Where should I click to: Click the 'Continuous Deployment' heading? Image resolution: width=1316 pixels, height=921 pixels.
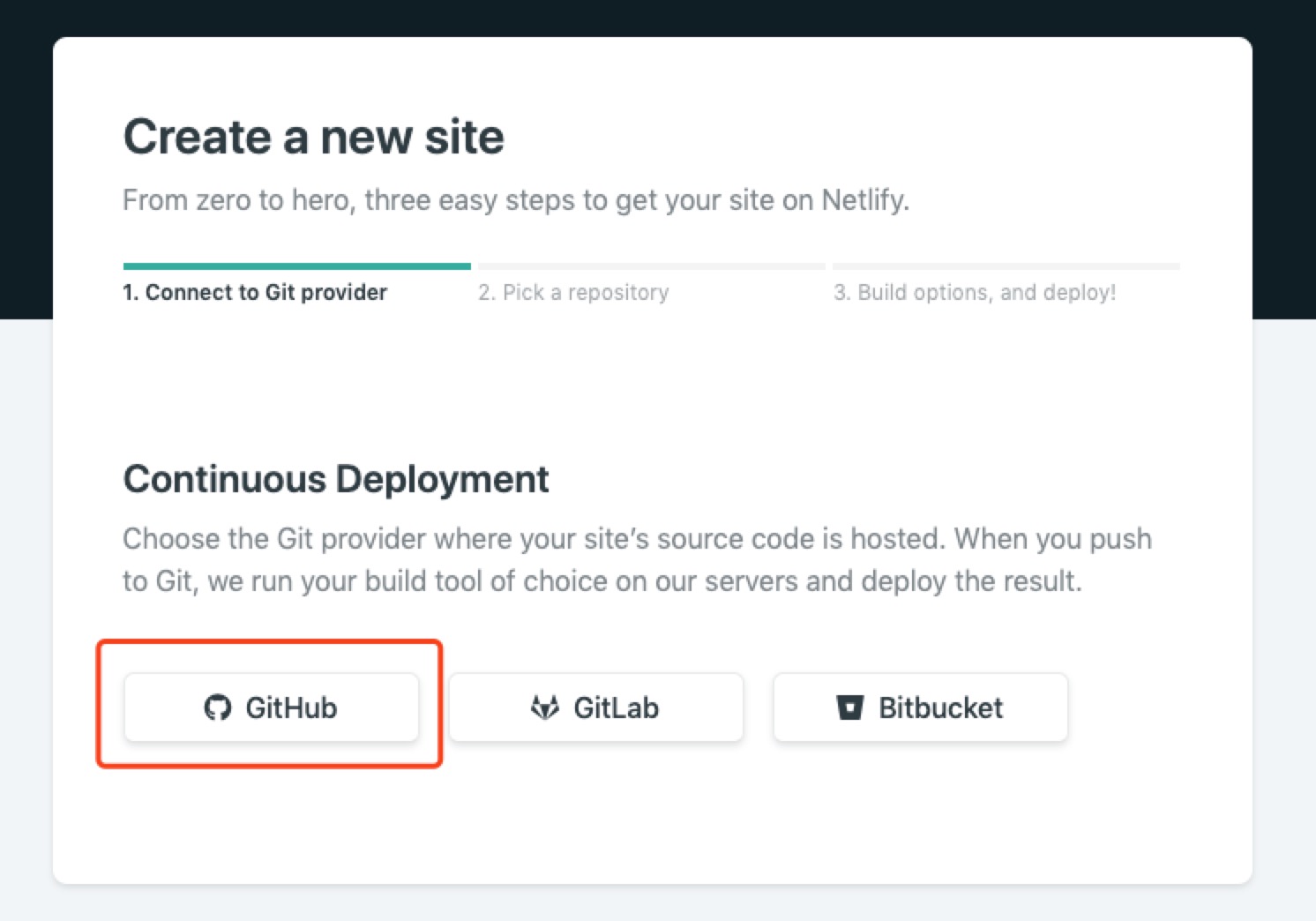[336, 479]
